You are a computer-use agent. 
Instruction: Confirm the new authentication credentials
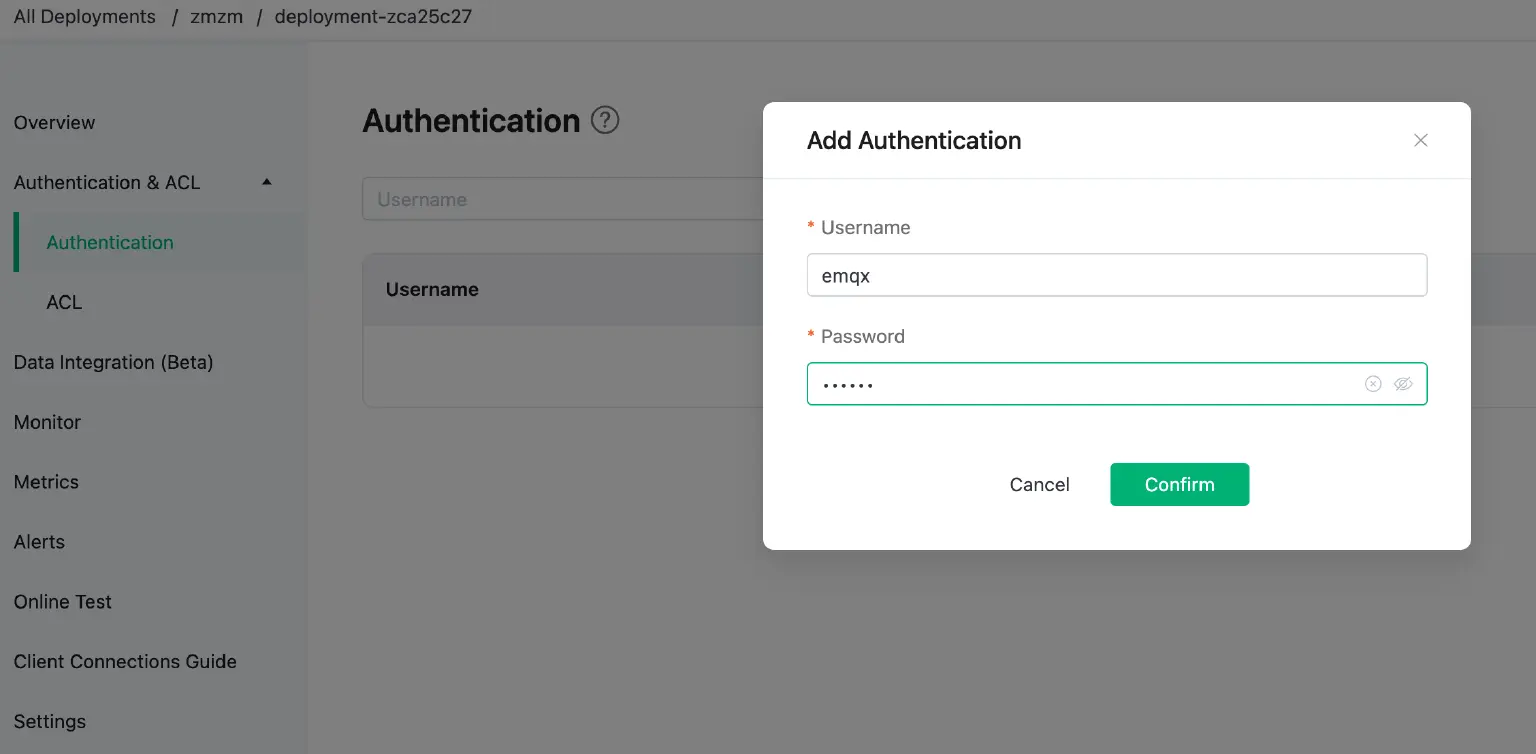click(x=1179, y=484)
